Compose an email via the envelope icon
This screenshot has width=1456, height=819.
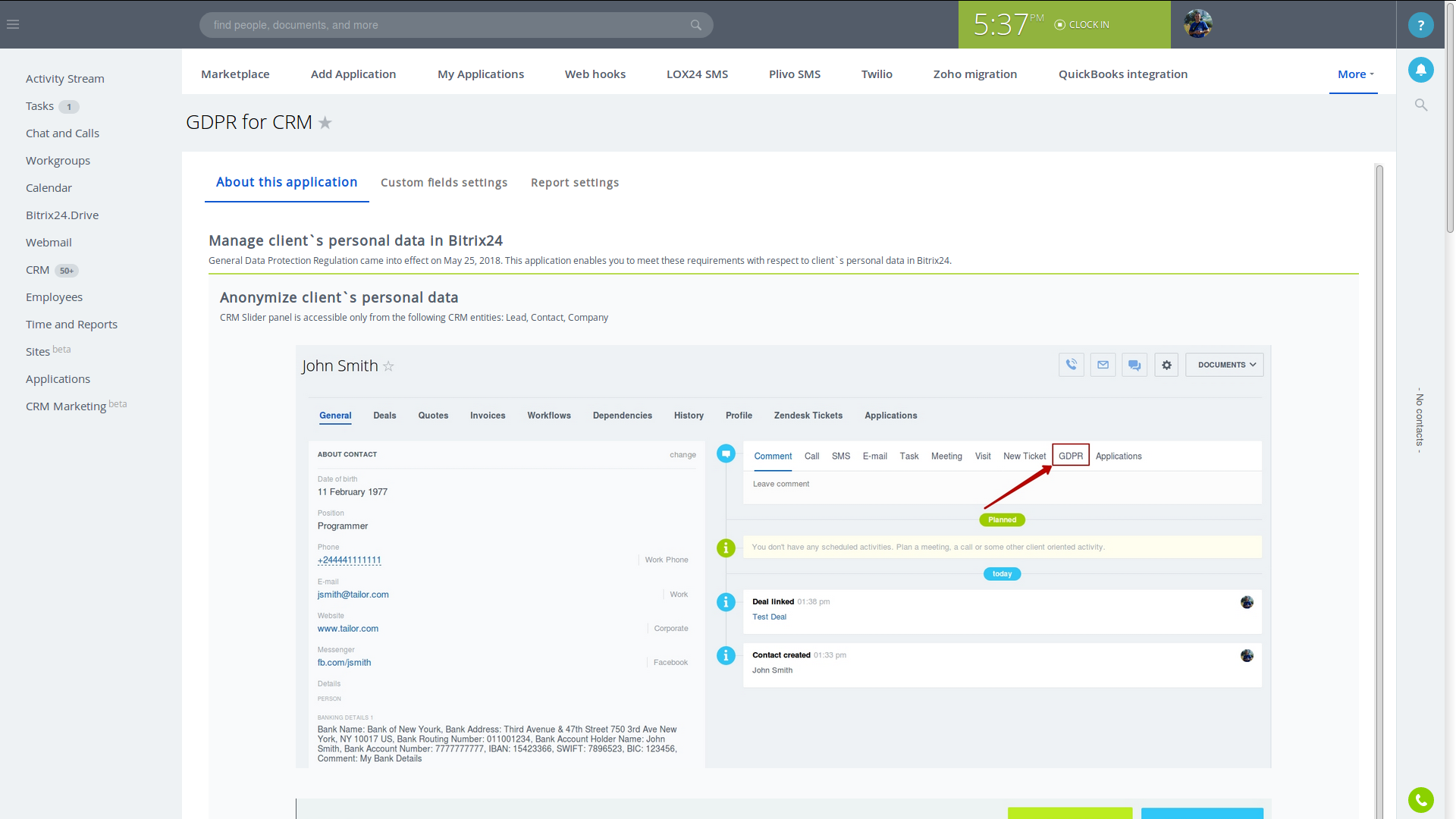(1103, 365)
